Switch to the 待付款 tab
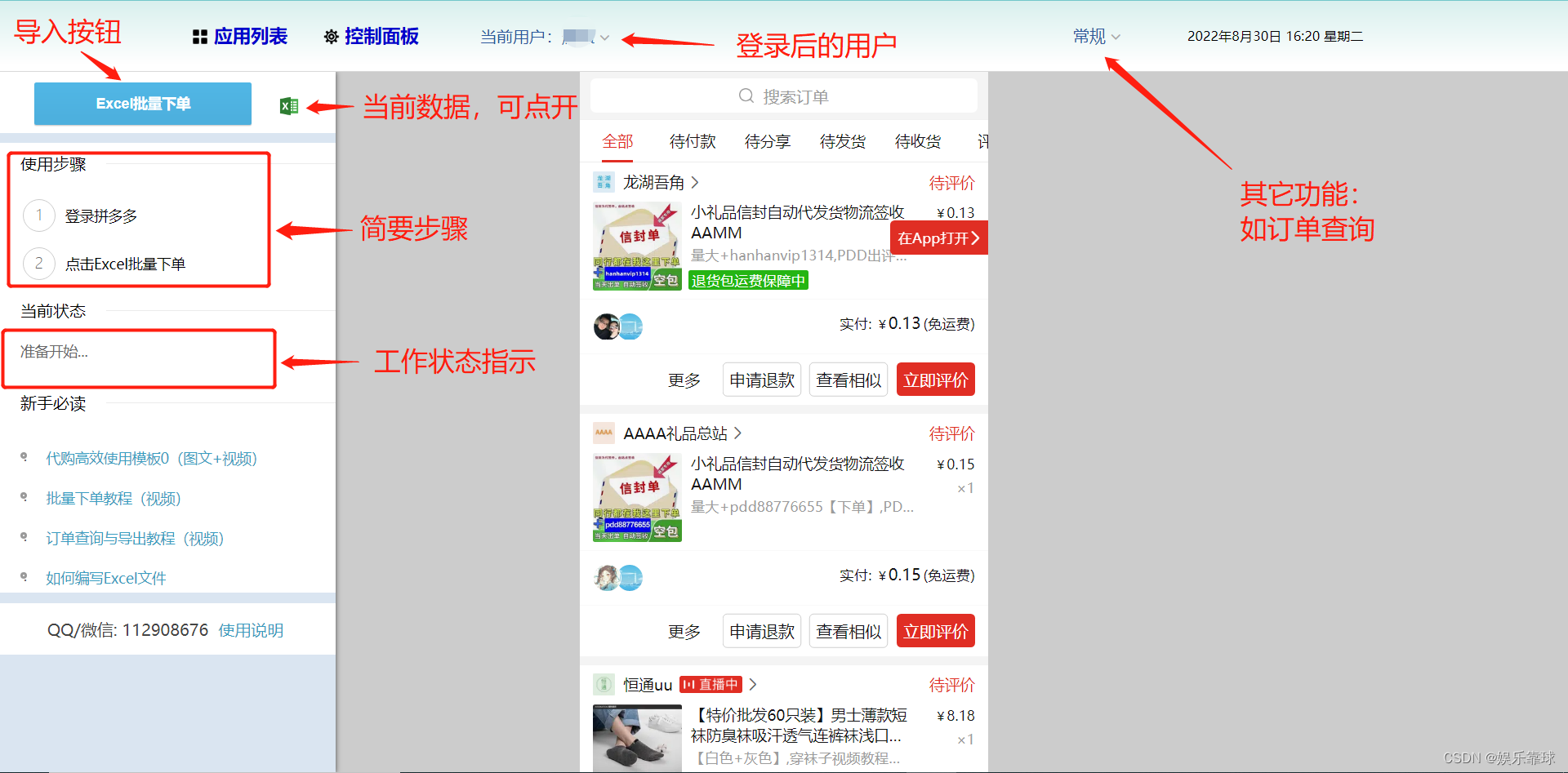 pos(693,142)
